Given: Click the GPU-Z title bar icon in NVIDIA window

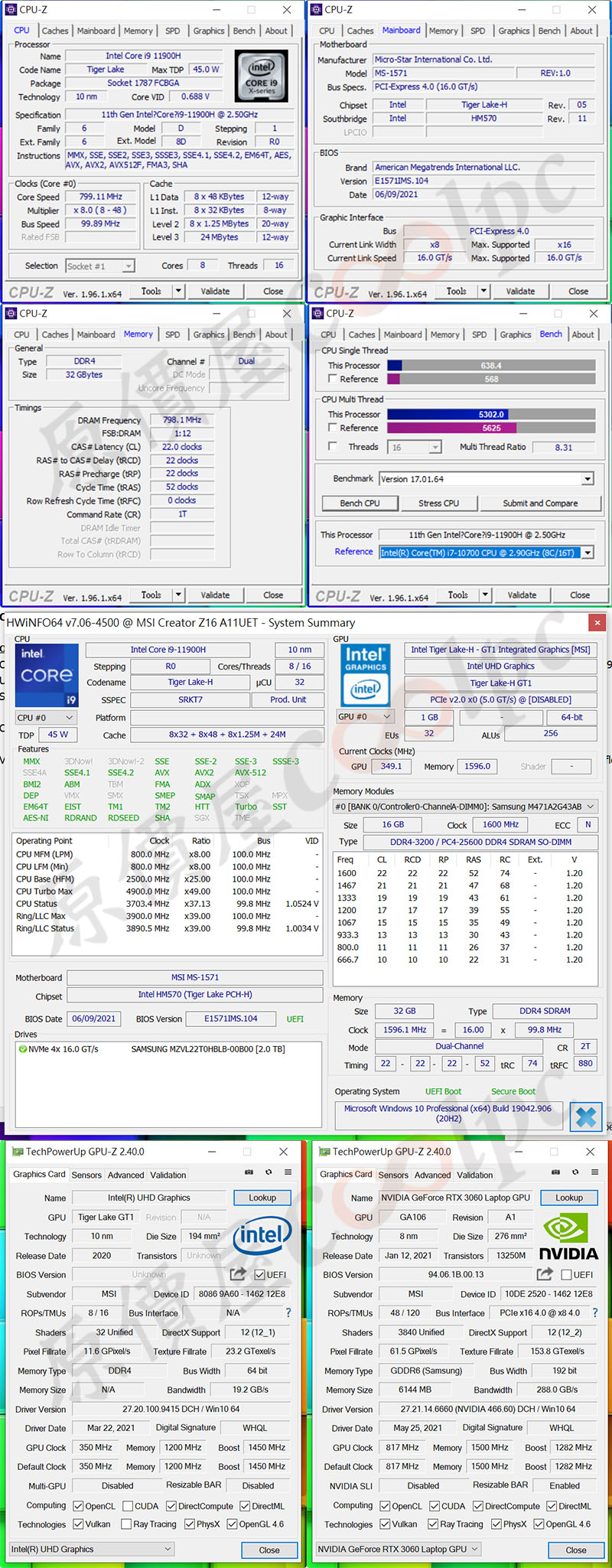Looking at the screenshot, I should coord(324,1152).
